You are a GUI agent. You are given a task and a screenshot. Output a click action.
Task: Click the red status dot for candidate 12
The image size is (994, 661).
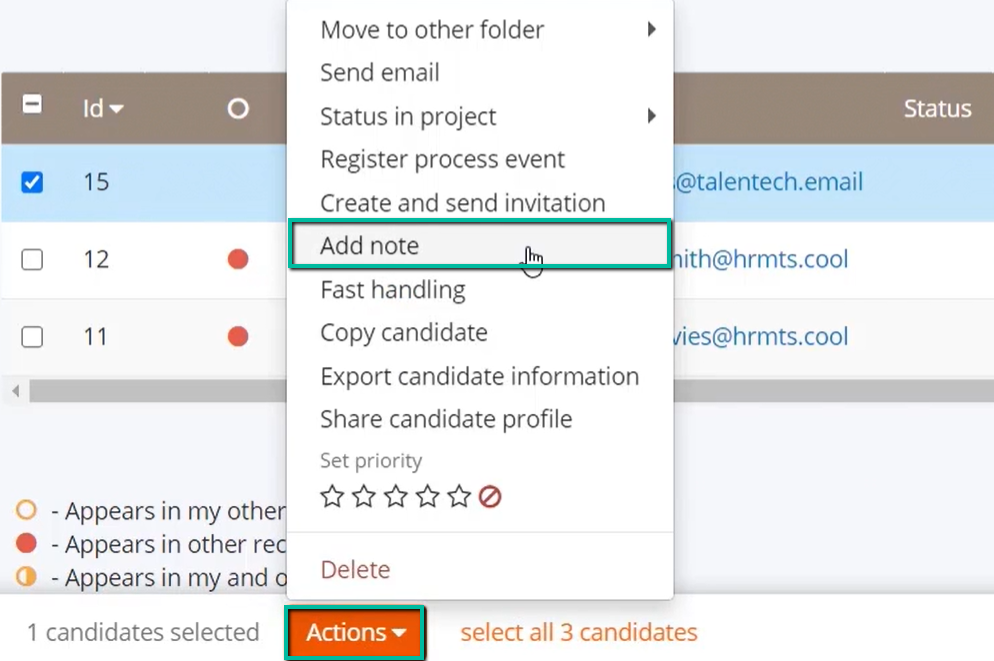click(x=238, y=259)
